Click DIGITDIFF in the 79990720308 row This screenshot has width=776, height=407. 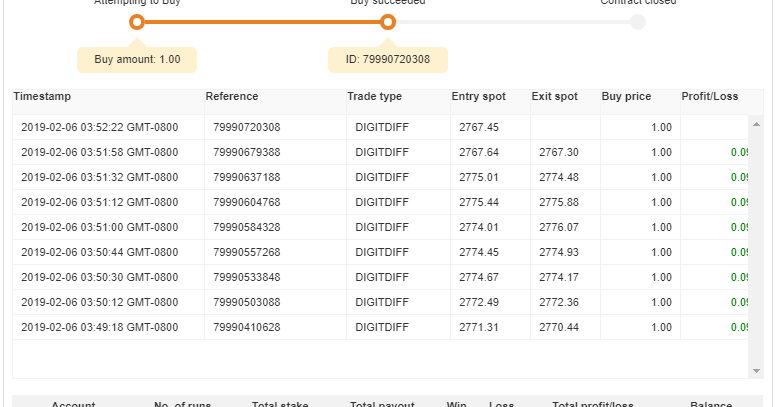382,127
